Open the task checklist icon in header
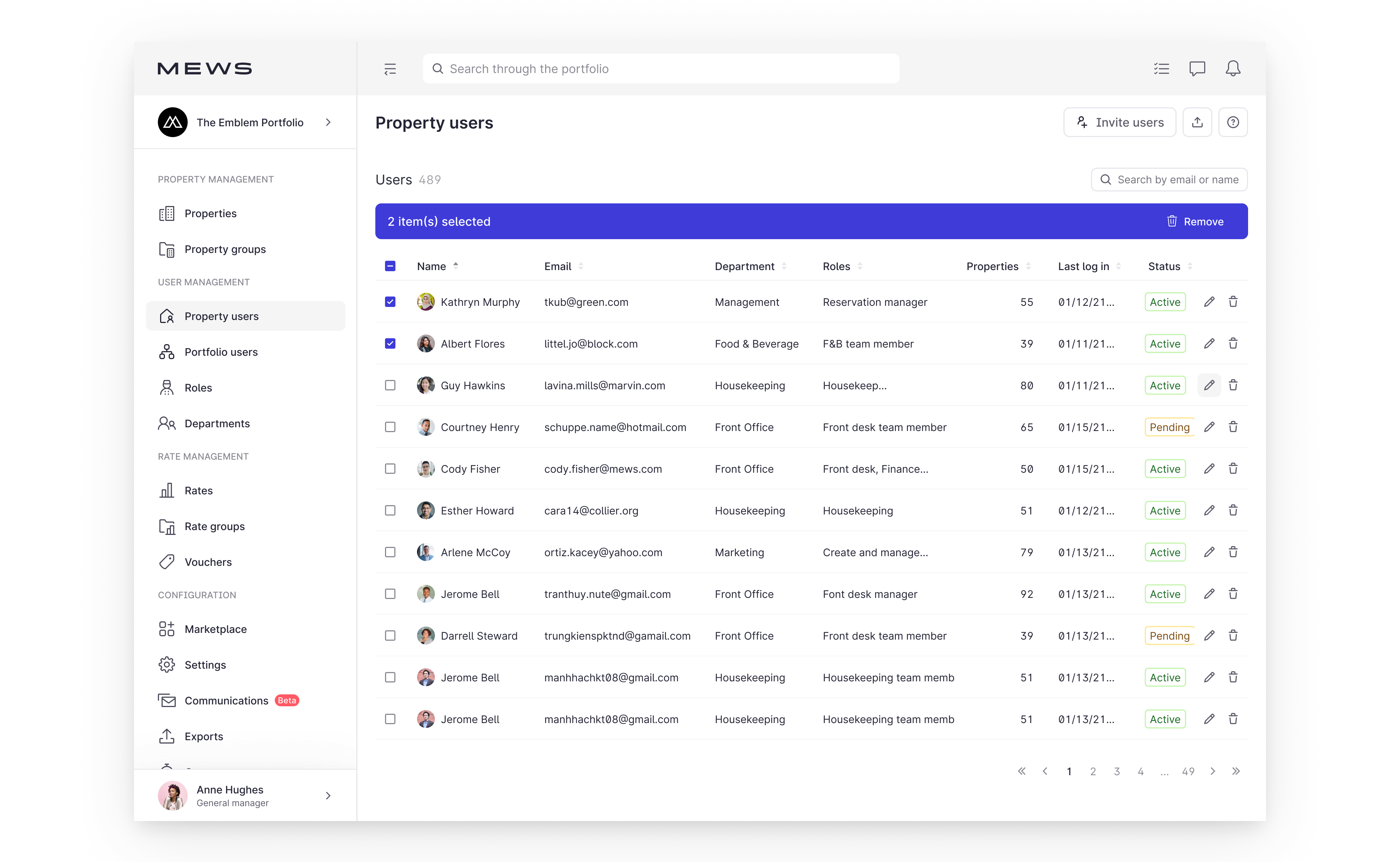 [x=1161, y=69]
